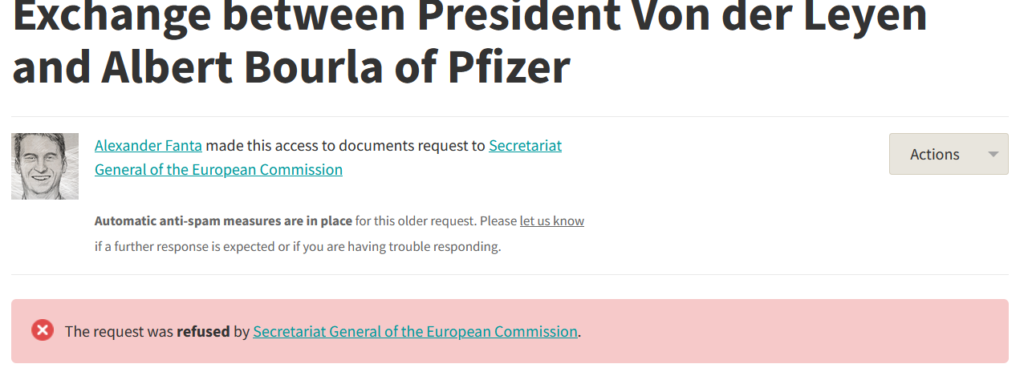Select the bold word 'refused'

[203, 332]
